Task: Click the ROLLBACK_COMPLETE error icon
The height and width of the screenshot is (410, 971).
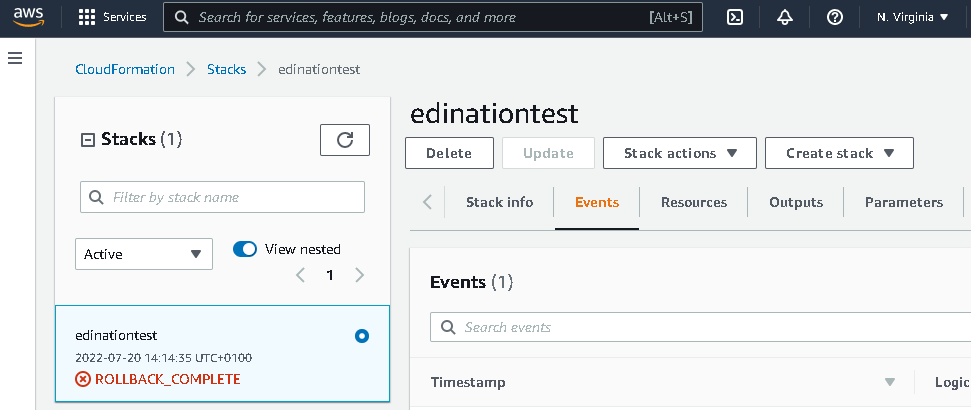Action: coord(82,379)
